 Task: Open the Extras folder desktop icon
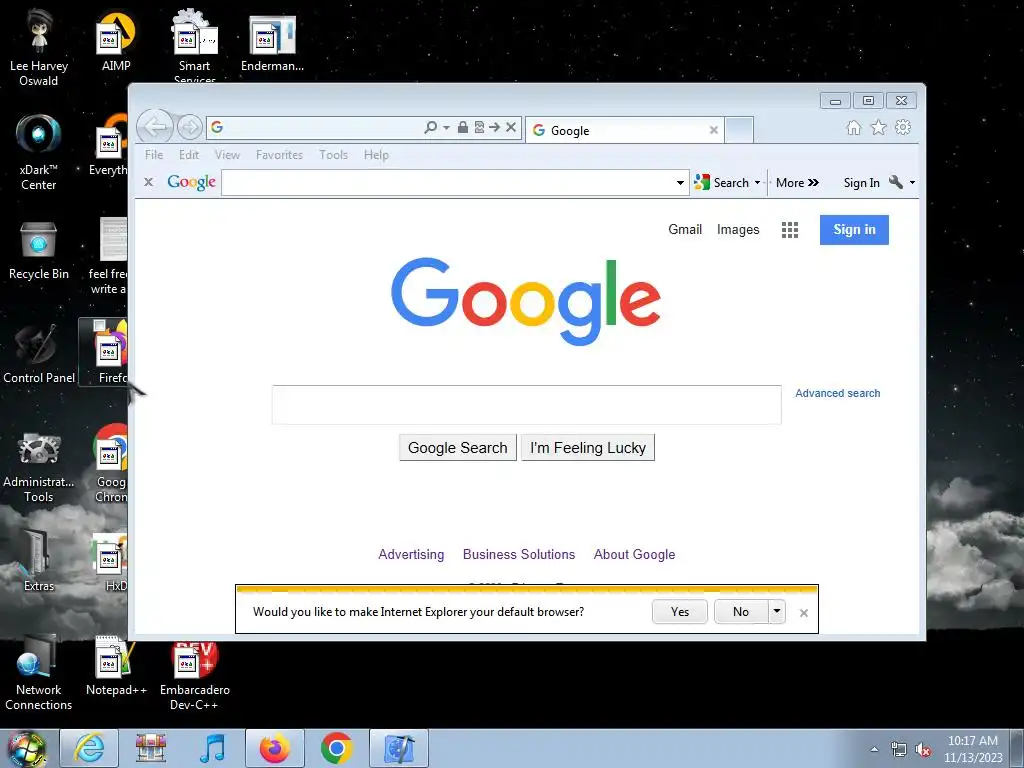click(39, 560)
